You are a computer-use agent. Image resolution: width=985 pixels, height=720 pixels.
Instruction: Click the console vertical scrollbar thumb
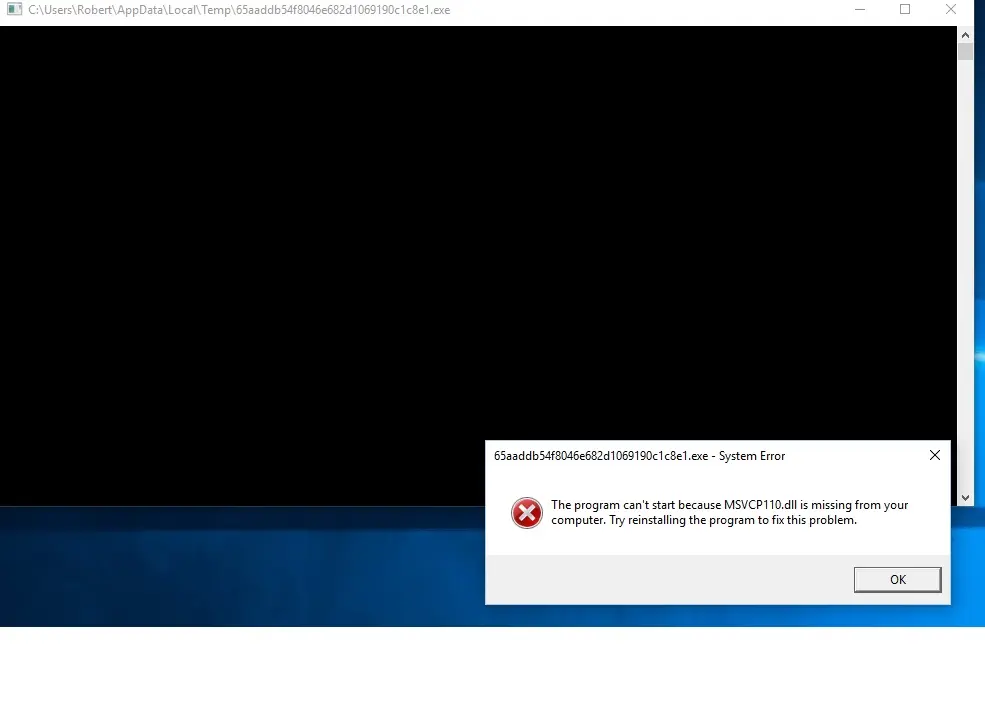tap(965, 52)
